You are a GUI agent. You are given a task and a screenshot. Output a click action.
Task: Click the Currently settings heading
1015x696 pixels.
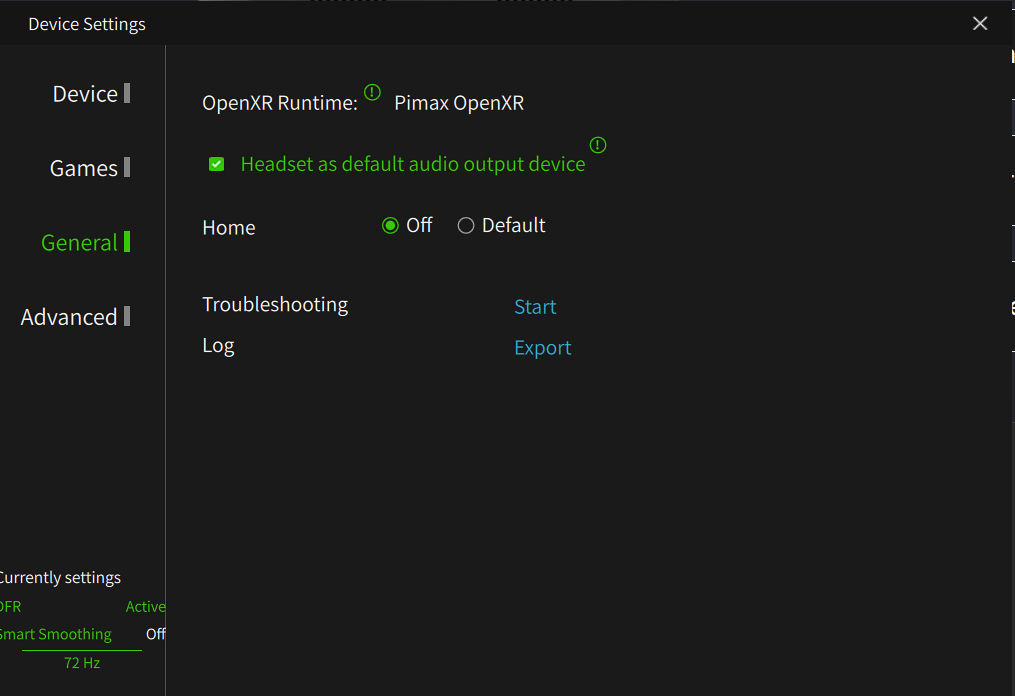click(60, 578)
